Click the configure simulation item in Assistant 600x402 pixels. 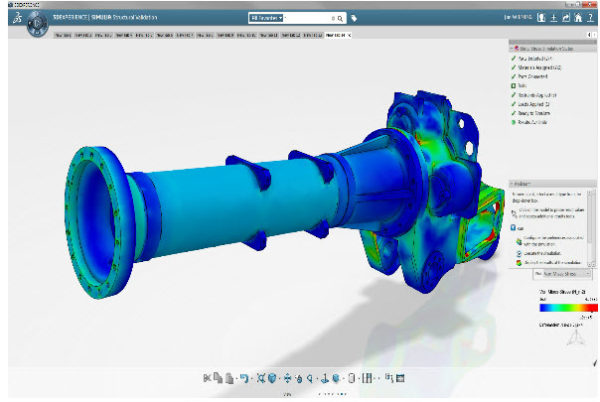(x=550, y=241)
